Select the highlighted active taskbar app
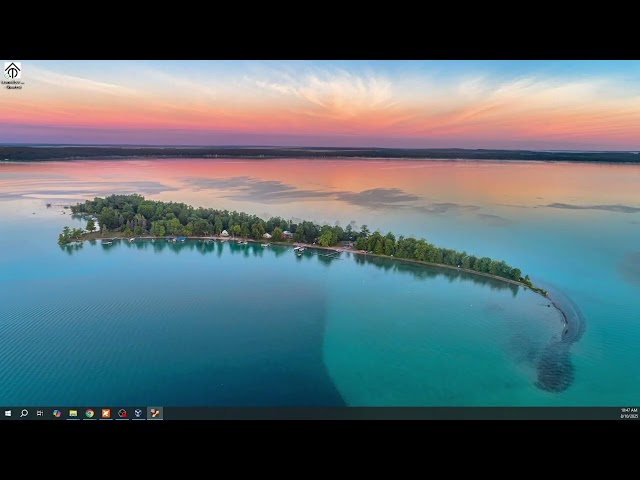Viewport: 640px width, 480px height. point(155,413)
